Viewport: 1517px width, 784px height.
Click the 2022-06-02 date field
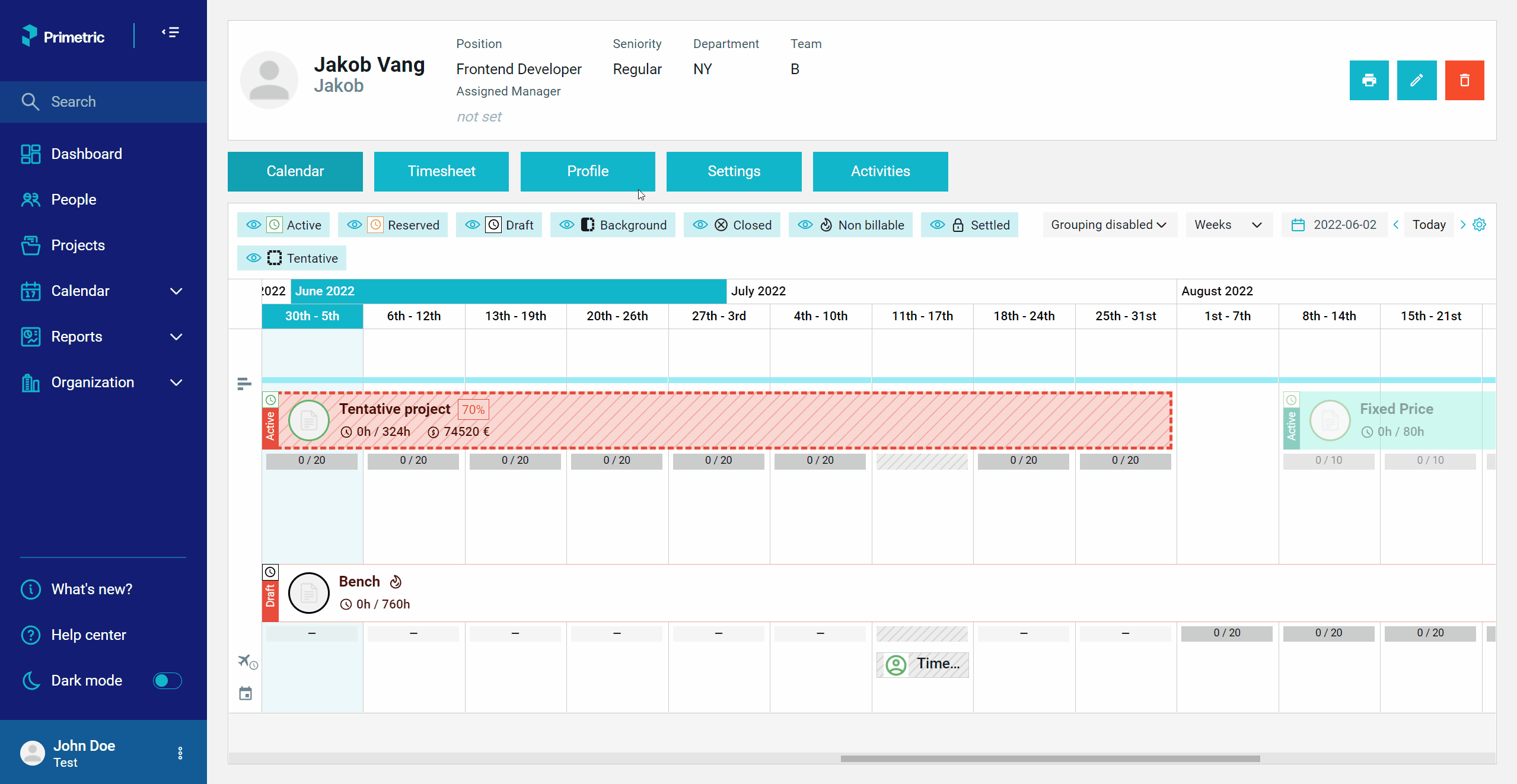(x=1335, y=225)
